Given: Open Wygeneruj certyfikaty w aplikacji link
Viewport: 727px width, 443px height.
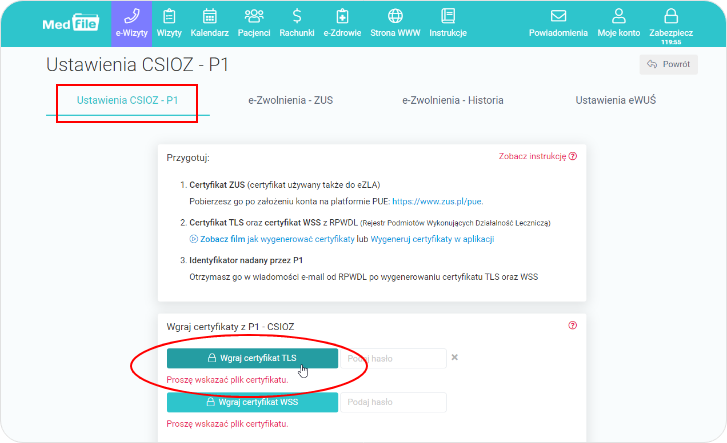Looking at the screenshot, I should click(432, 239).
